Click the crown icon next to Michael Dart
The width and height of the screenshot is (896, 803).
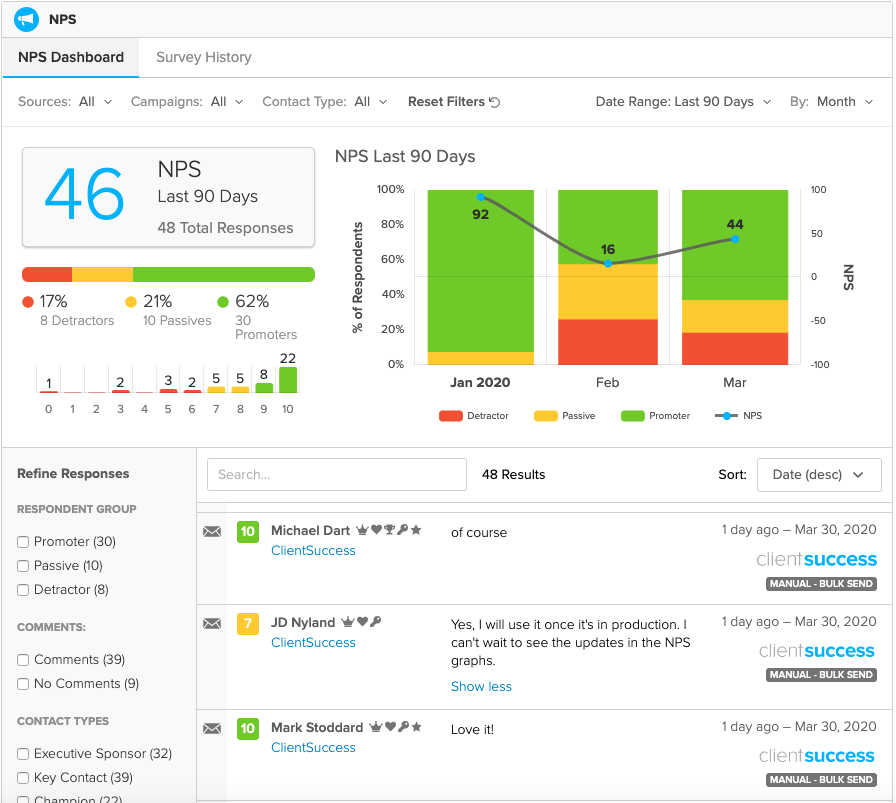[x=362, y=530]
